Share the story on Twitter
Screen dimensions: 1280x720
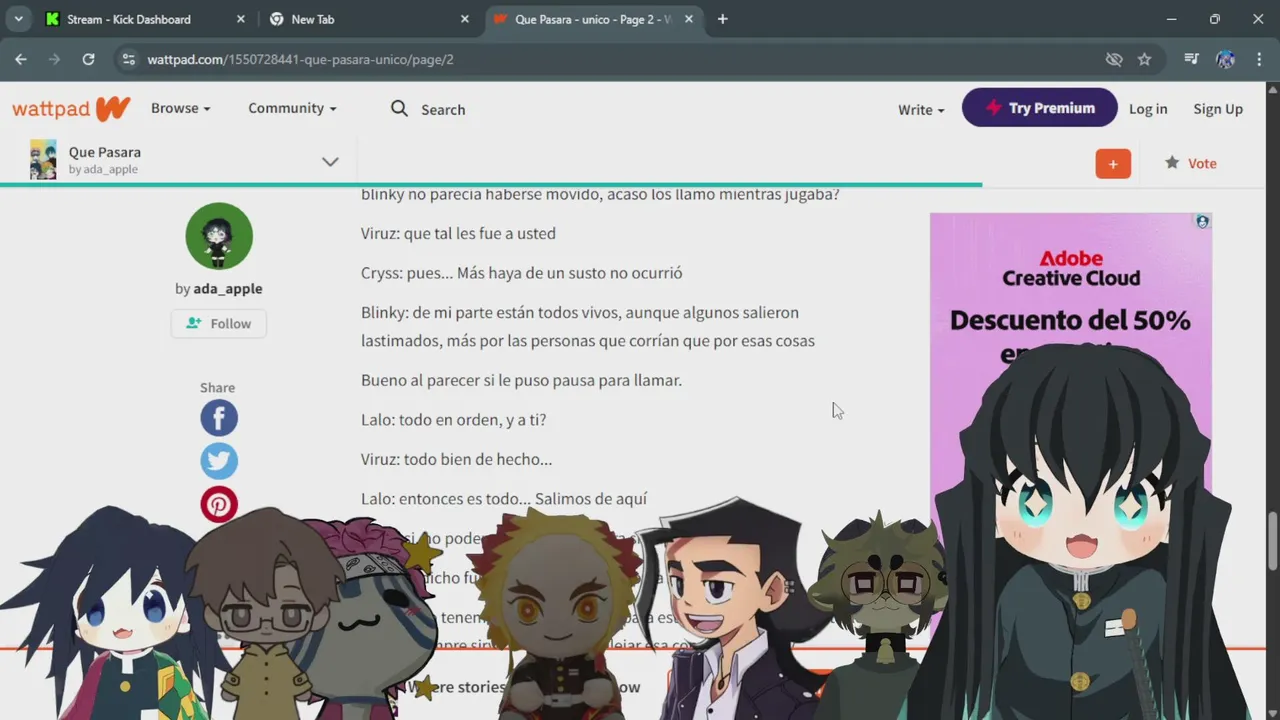[x=219, y=461]
